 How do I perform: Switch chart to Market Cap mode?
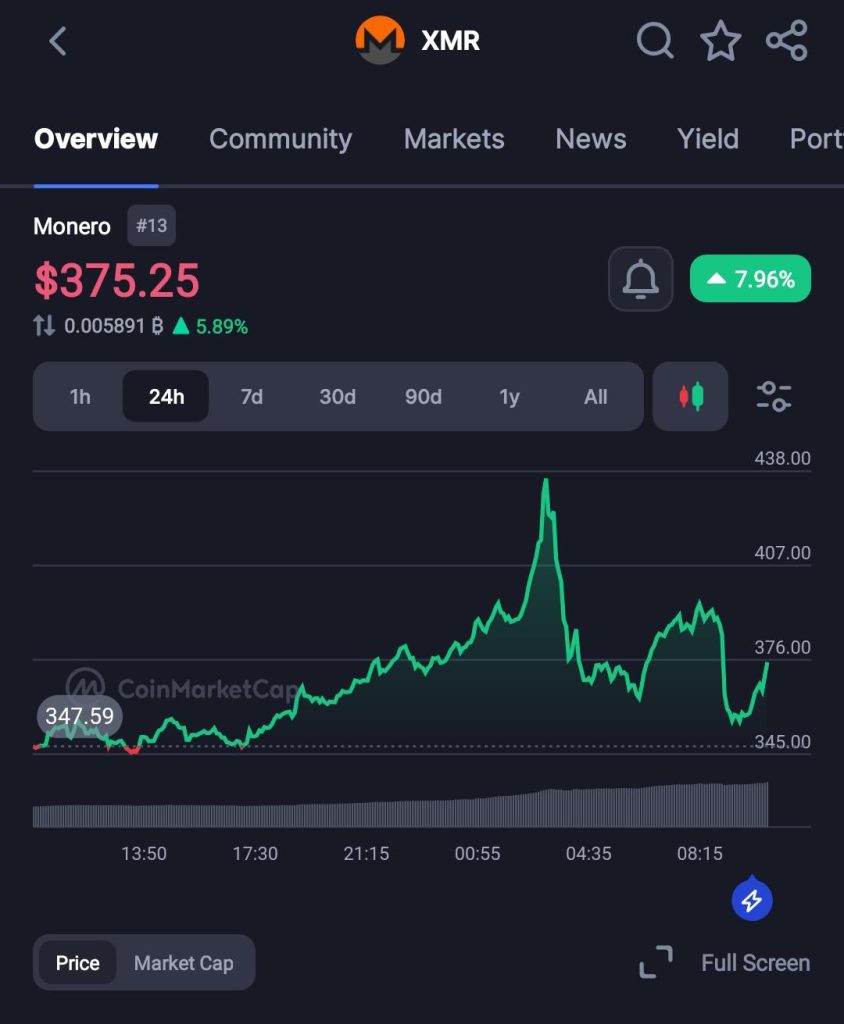pyautogui.click(x=184, y=963)
